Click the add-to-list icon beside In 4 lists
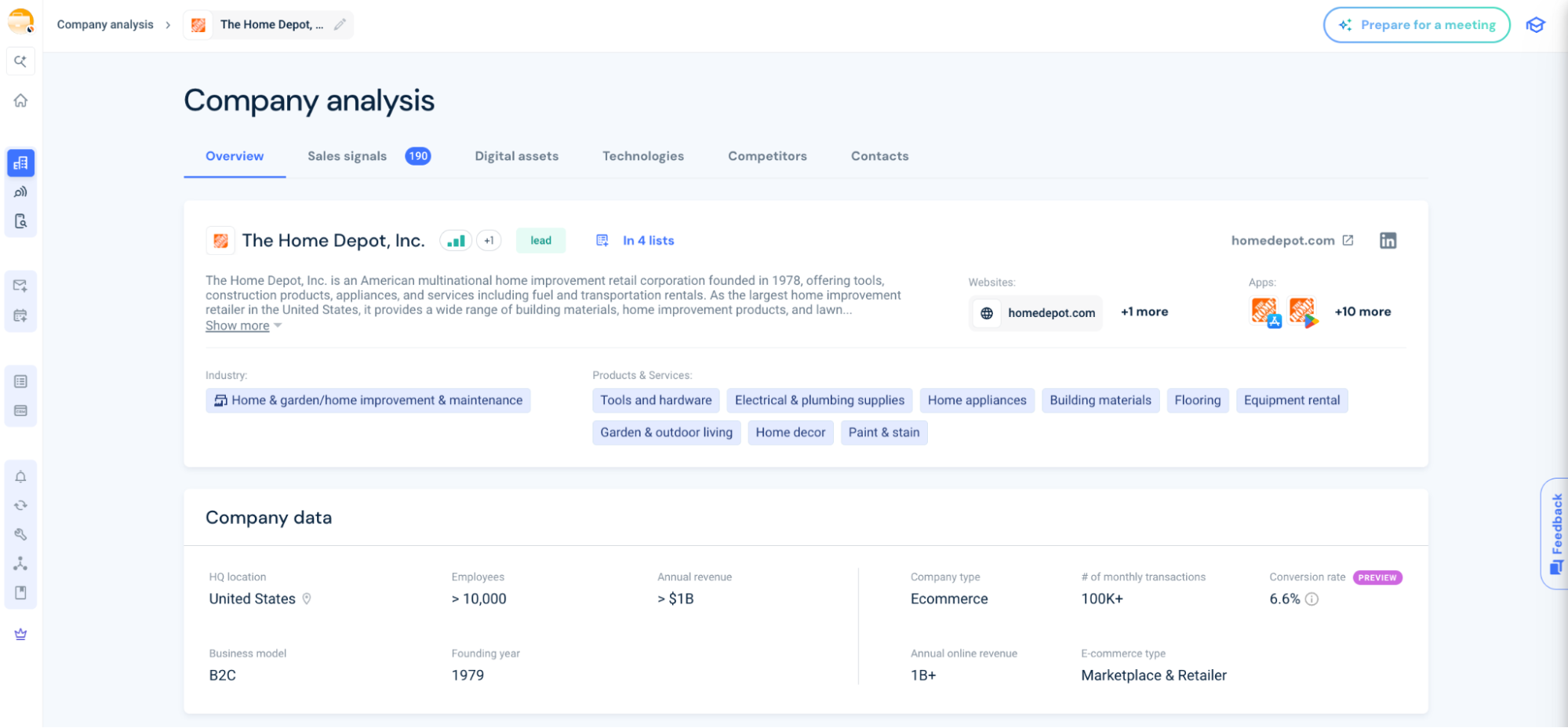1568x728 pixels. point(602,241)
